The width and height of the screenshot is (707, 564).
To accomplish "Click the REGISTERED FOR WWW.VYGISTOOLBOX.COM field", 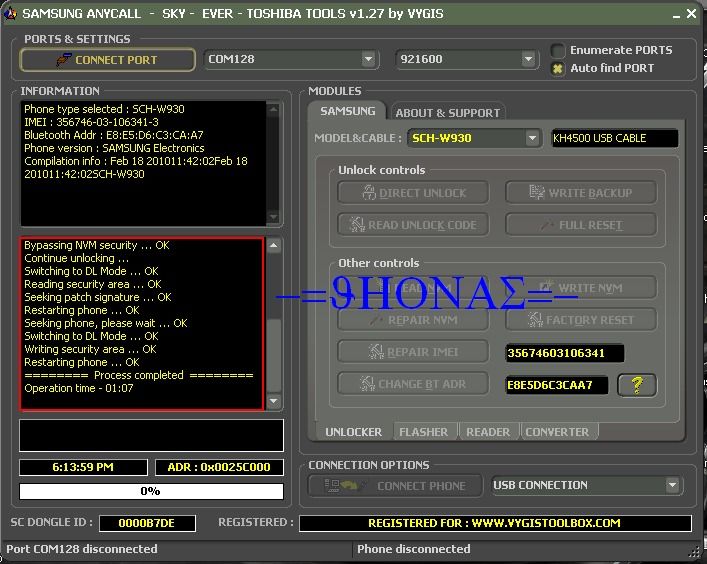I will pos(495,523).
